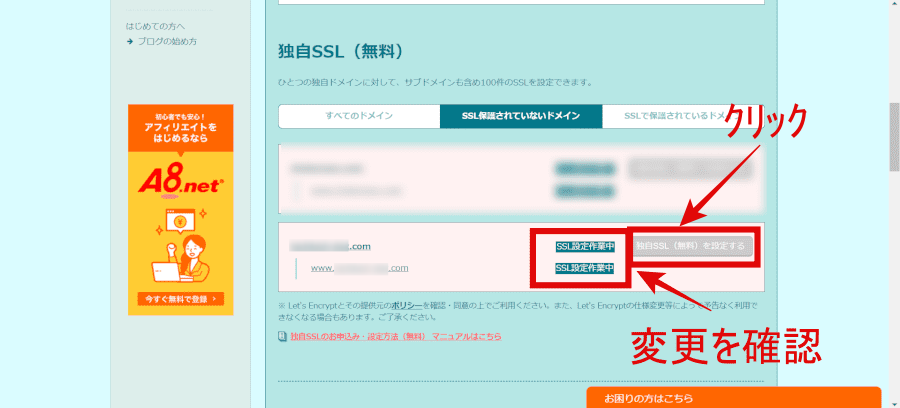Click the SSL設定作業中 badge for the .com domain
900x408 pixels.
tap(584, 245)
